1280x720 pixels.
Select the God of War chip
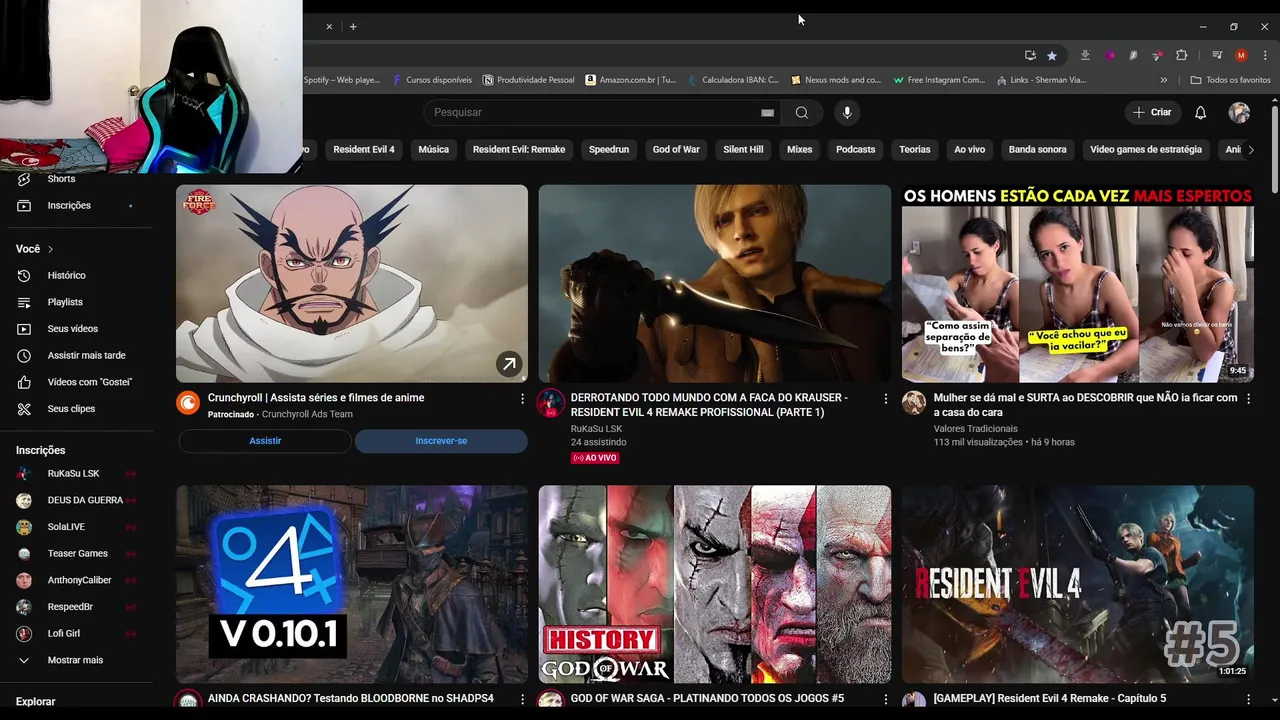[676, 150]
